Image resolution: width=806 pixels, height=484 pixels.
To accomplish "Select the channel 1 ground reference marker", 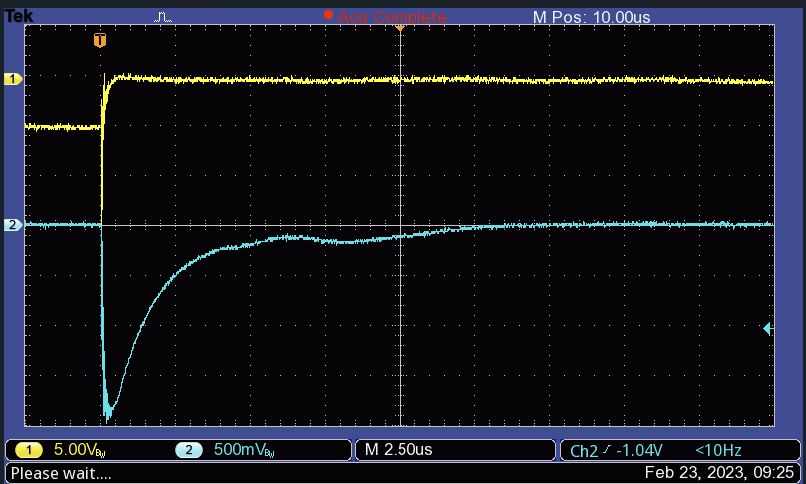I will [12, 79].
